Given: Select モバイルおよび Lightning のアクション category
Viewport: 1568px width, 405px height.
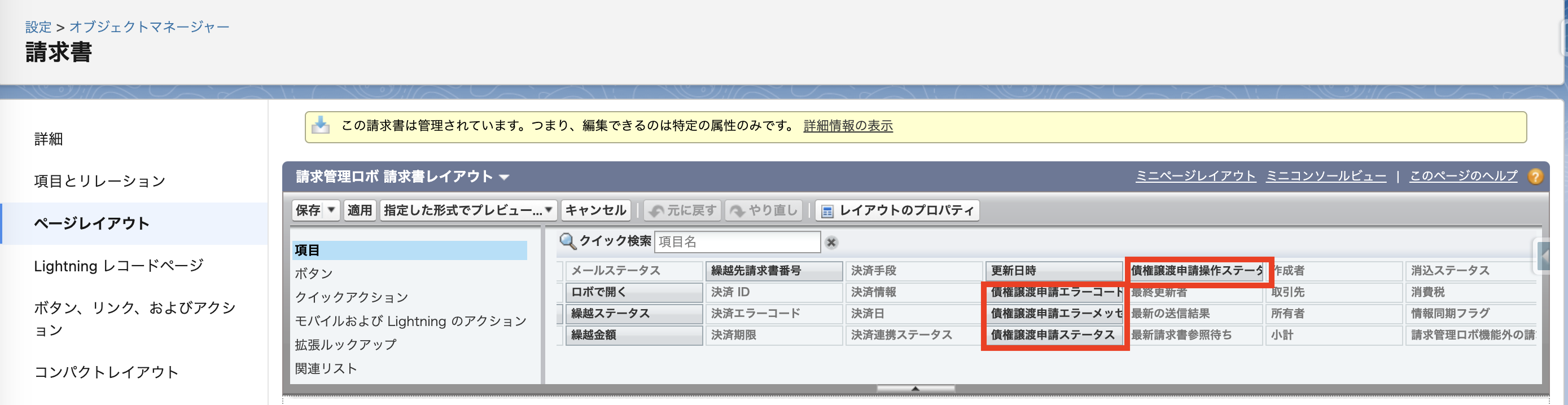Looking at the screenshot, I should click(410, 321).
